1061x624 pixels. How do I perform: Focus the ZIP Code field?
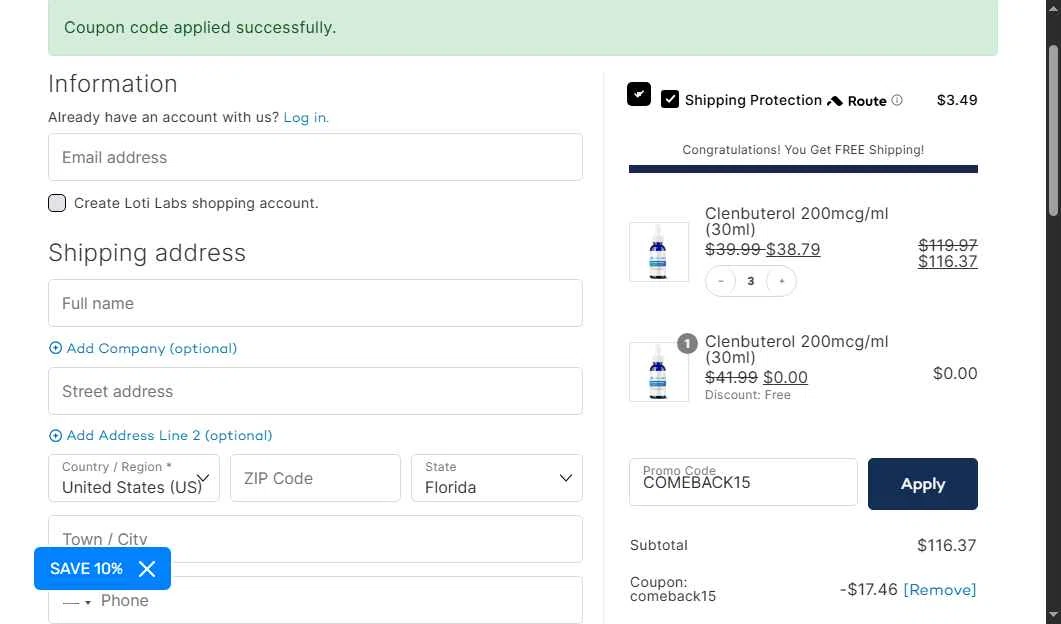coord(315,478)
